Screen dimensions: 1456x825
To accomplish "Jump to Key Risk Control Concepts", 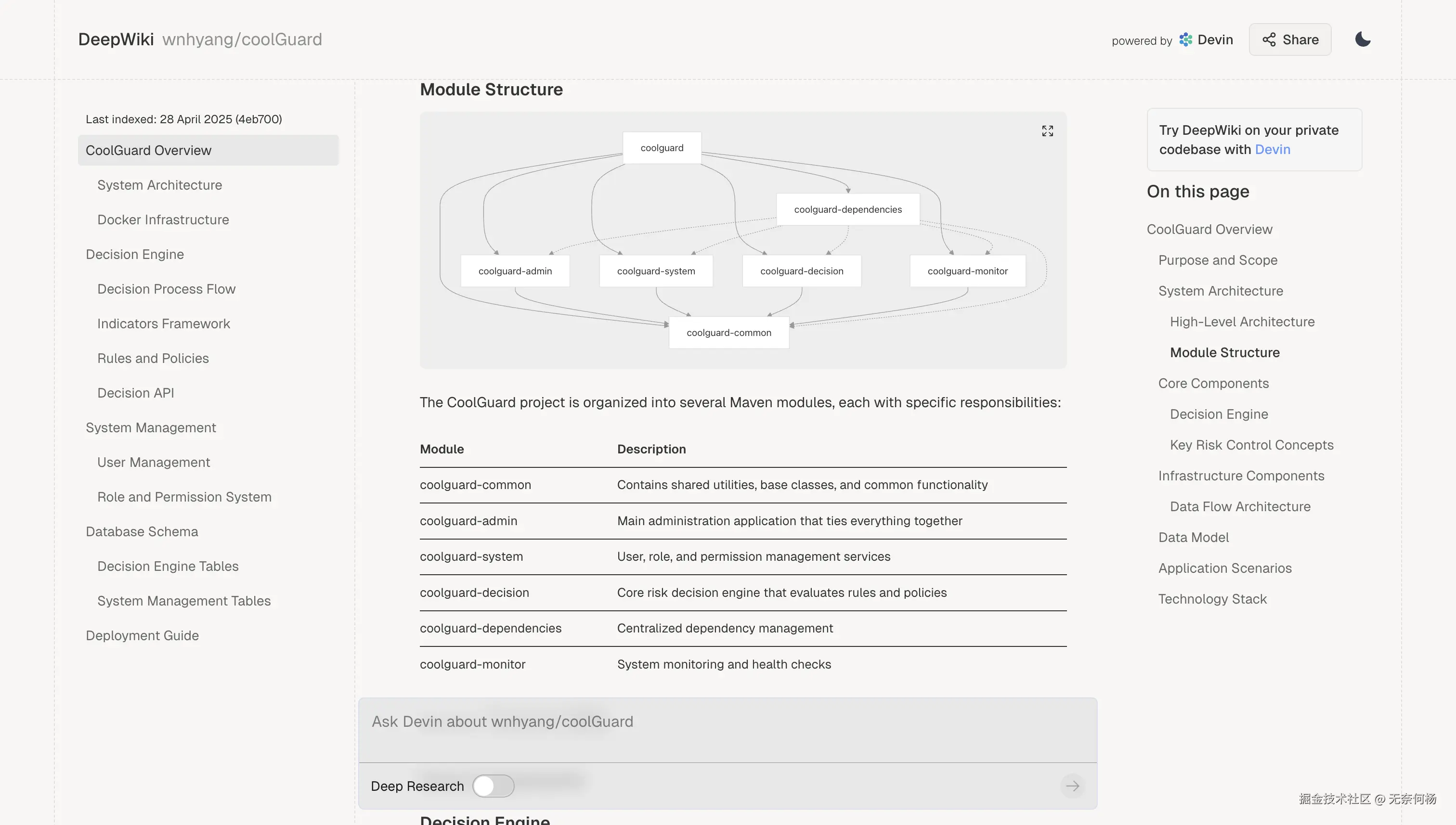I will tap(1251, 445).
